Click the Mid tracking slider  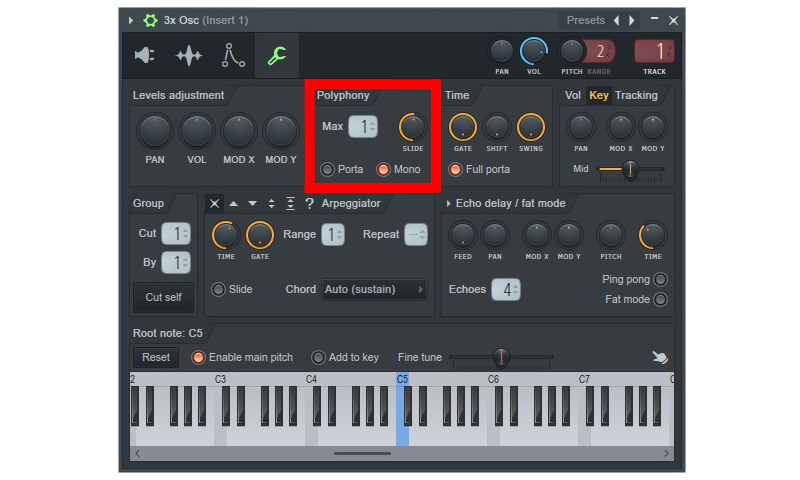pyautogui.click(x=631, y=169)
